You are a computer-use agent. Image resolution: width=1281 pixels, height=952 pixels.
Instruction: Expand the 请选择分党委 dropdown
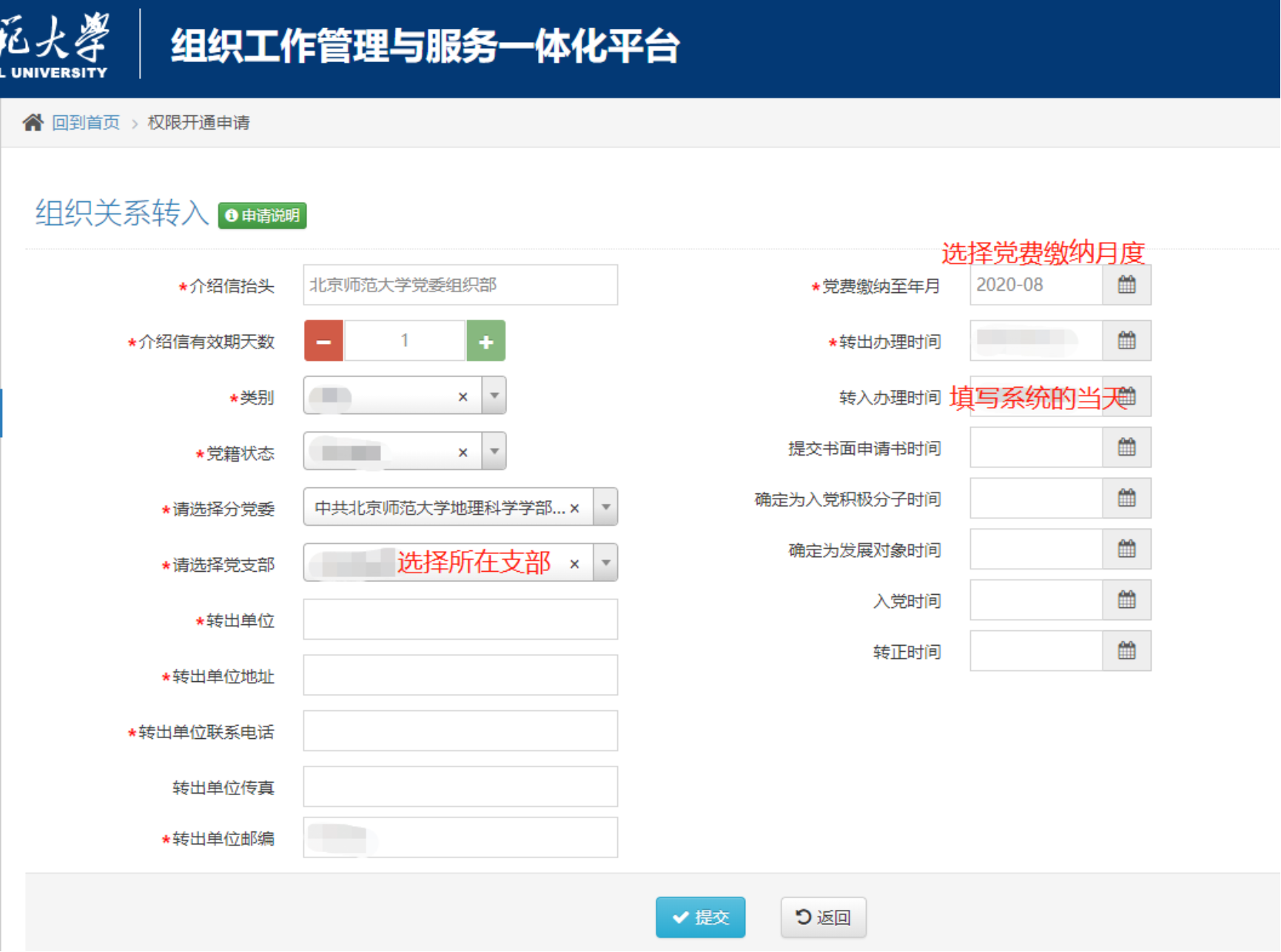pyautogui.click(x=605, y=507)
